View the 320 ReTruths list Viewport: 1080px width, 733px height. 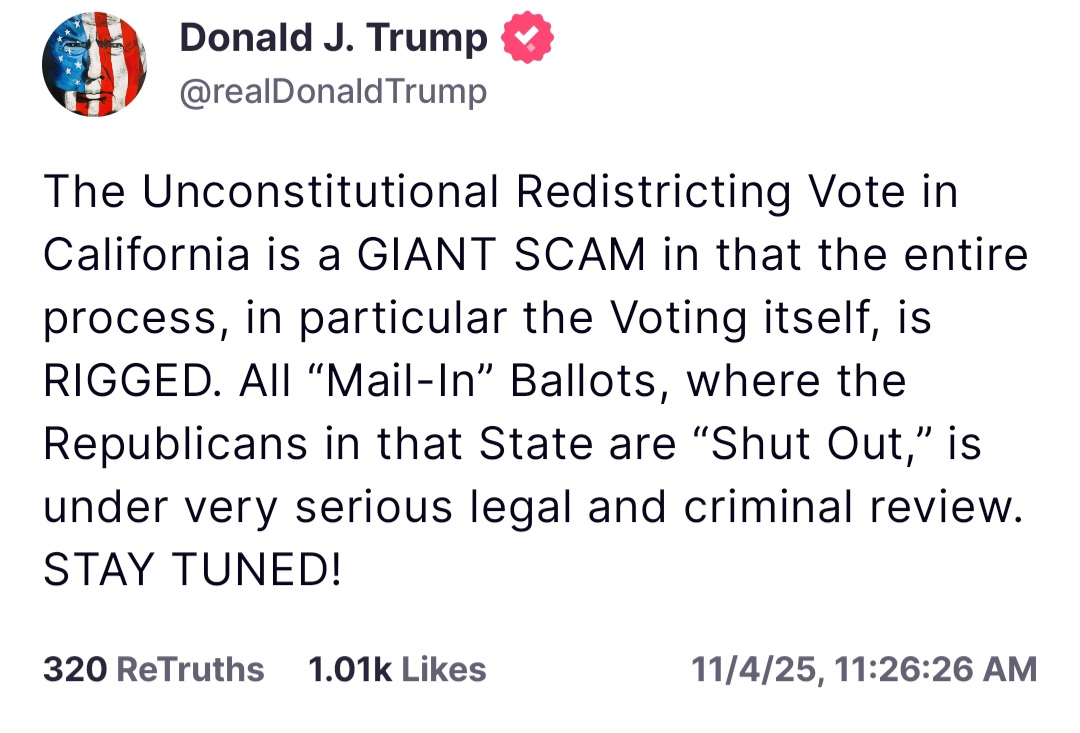[x=153, y=669]
